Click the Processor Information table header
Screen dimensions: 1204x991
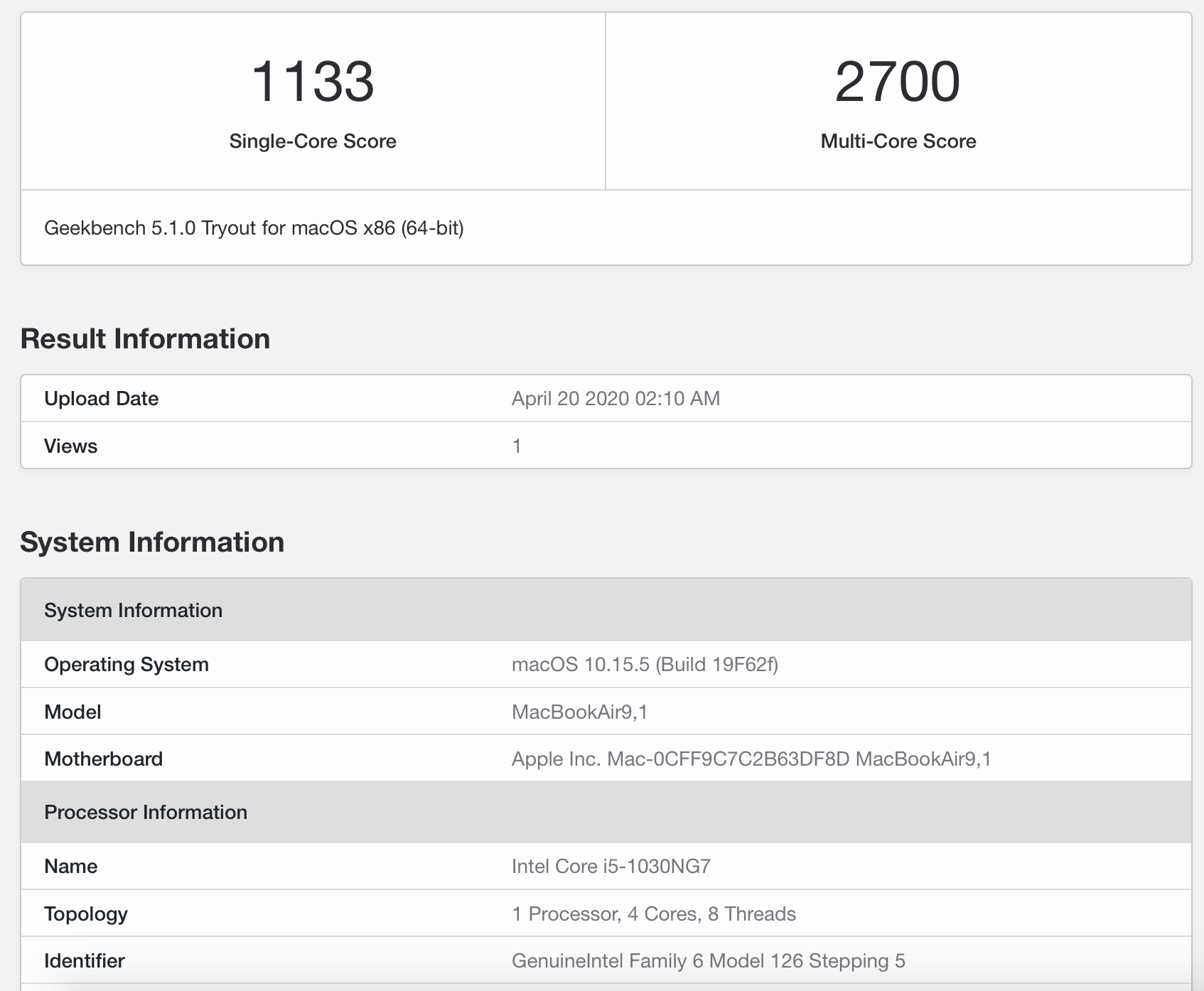pyautogui.click(x=146, y=813)
